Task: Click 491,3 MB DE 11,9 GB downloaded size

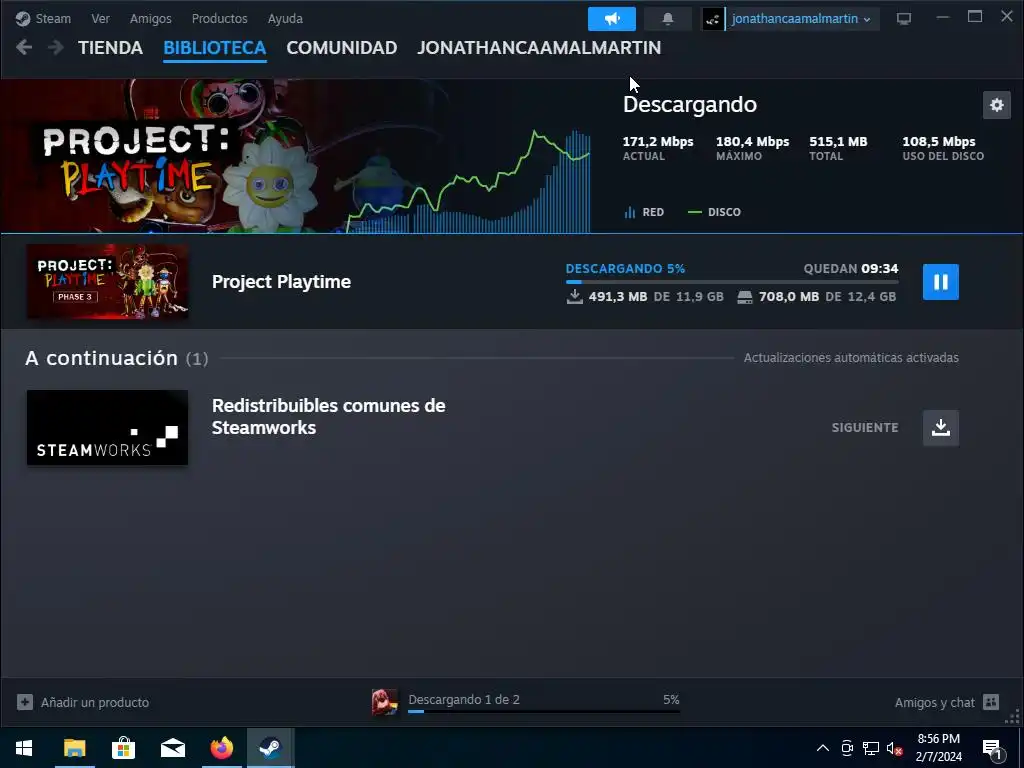Action: [645, 296]
